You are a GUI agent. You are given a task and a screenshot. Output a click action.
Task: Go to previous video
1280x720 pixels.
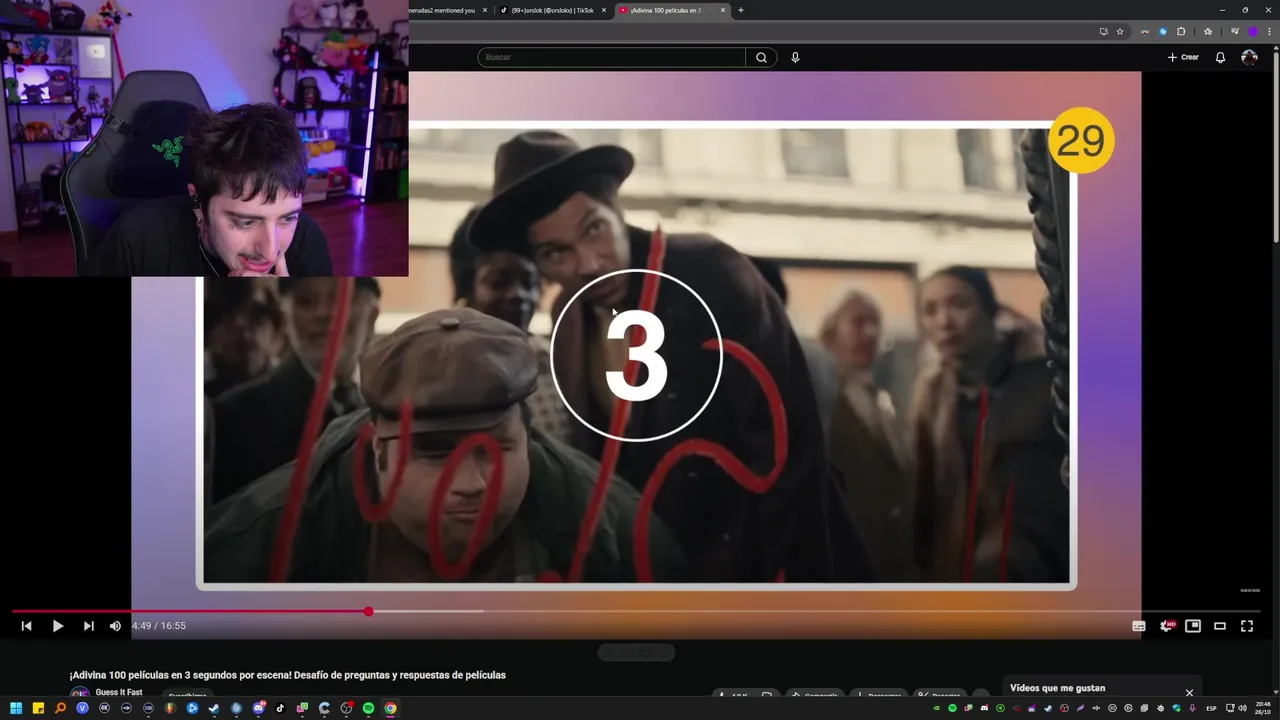point(27,626)
